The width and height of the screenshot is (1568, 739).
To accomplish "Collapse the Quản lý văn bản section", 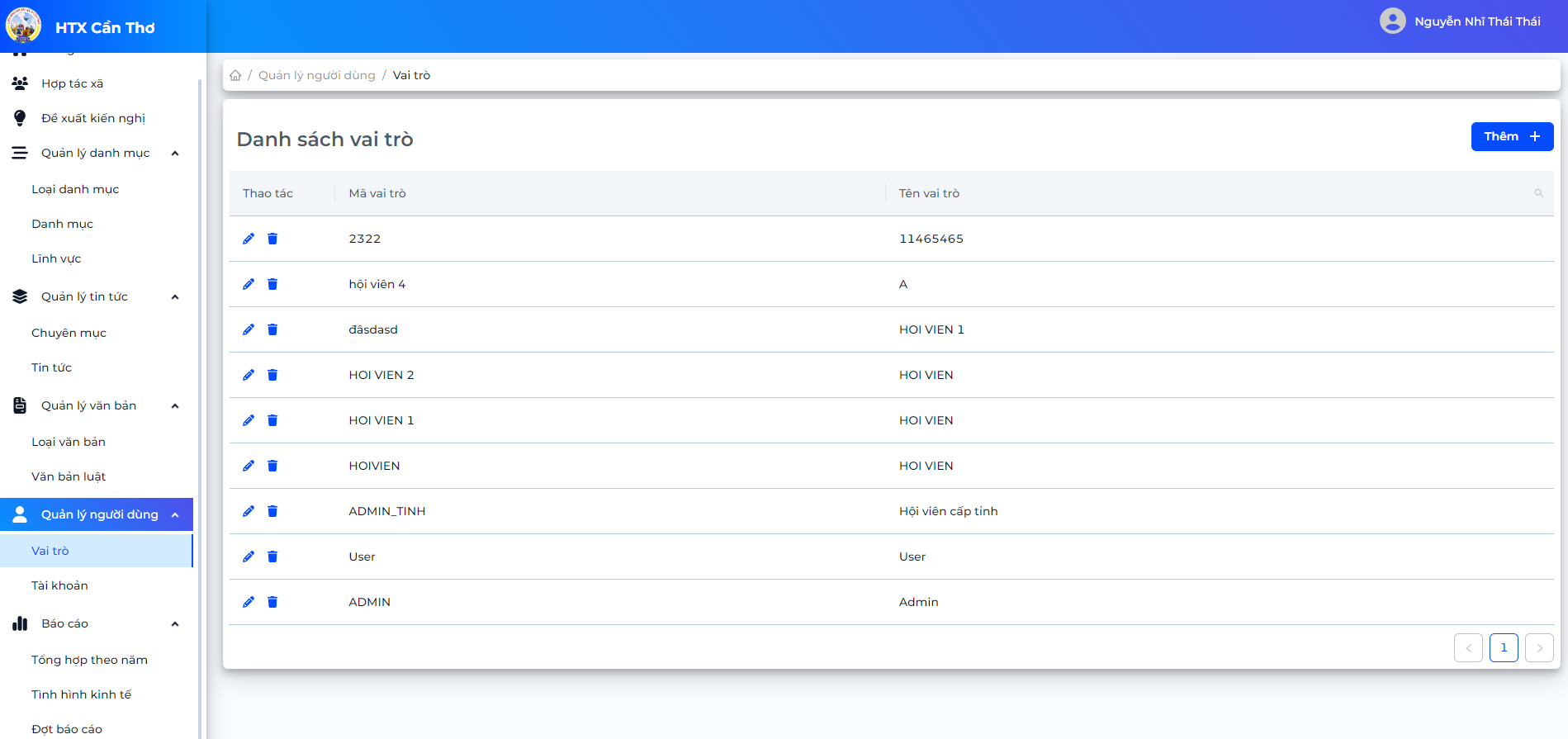I will pos(175,406).
